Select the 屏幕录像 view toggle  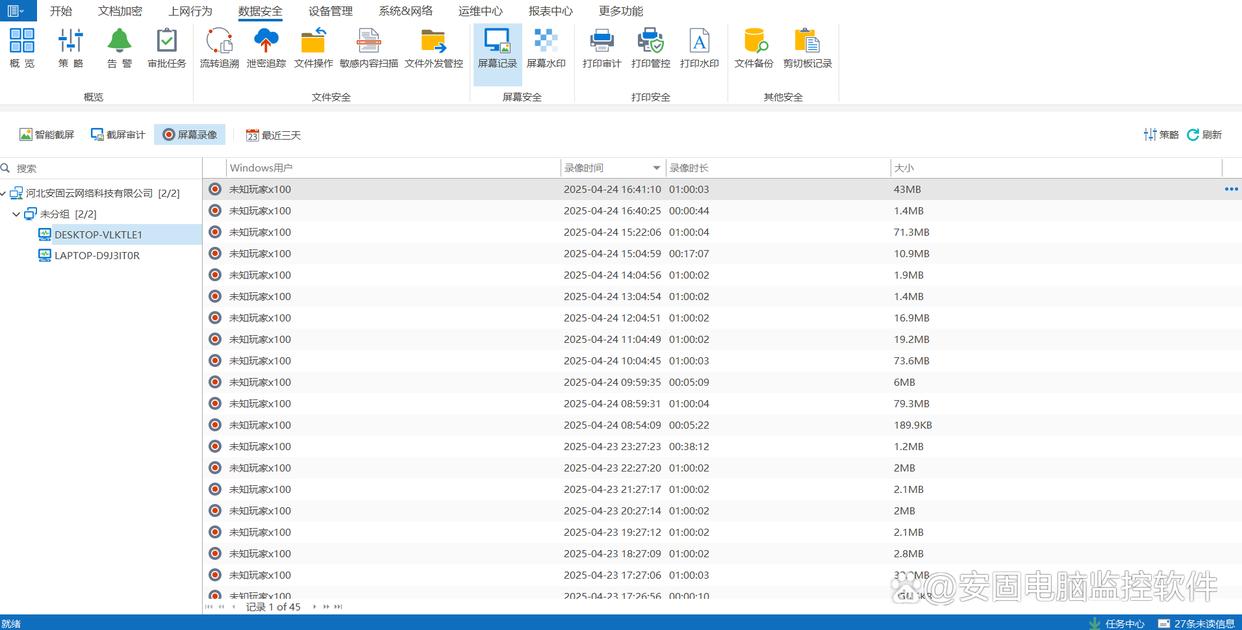coord(189,135)
